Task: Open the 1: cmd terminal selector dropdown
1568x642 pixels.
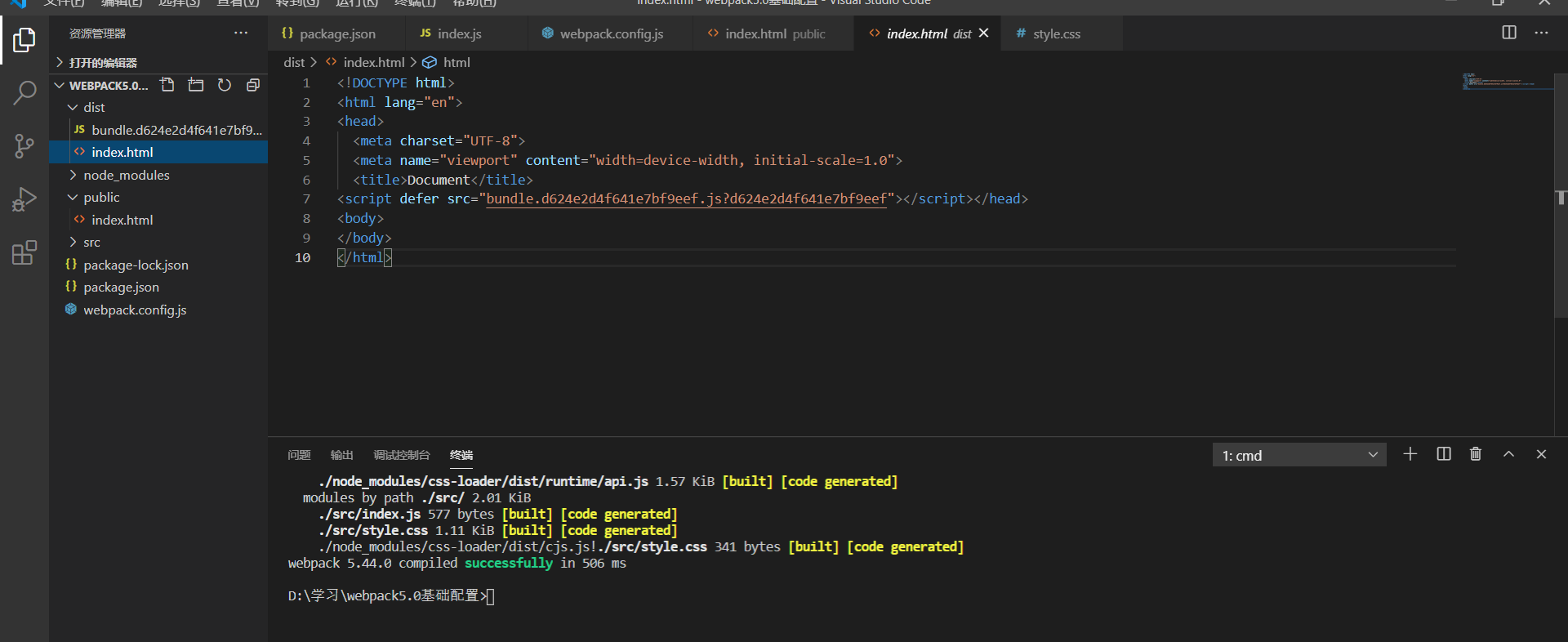Action: 1299,455
